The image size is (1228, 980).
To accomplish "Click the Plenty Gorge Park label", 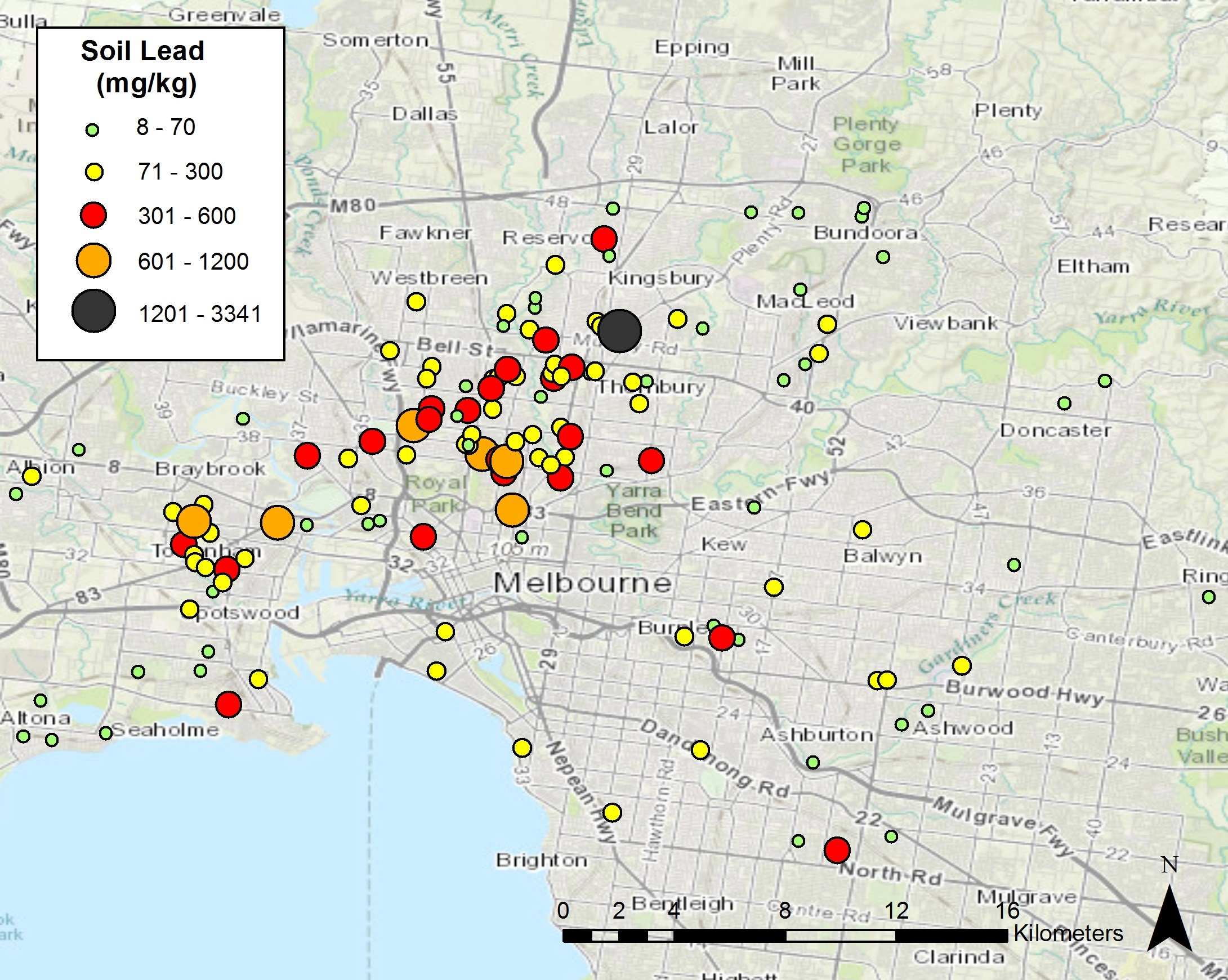I will (x=867, y=145).
